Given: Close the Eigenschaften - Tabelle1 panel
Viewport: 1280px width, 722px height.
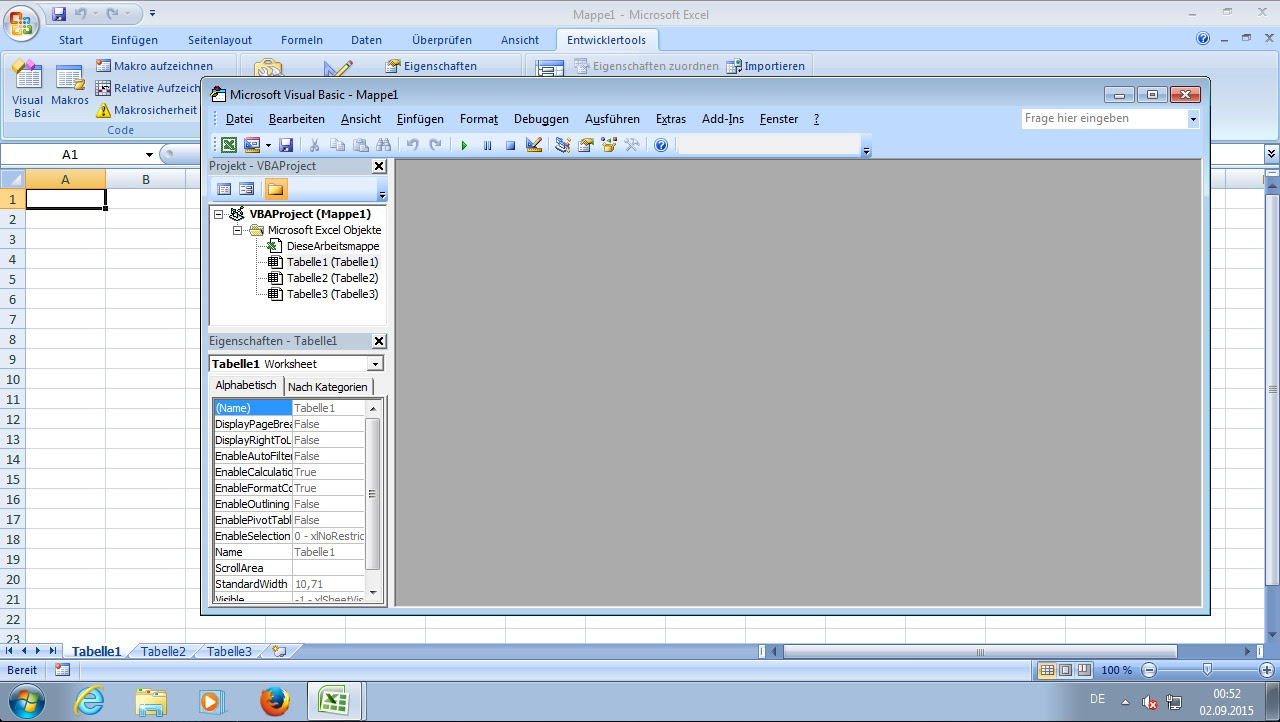Looking at the screenshot, I should point(379,341).
